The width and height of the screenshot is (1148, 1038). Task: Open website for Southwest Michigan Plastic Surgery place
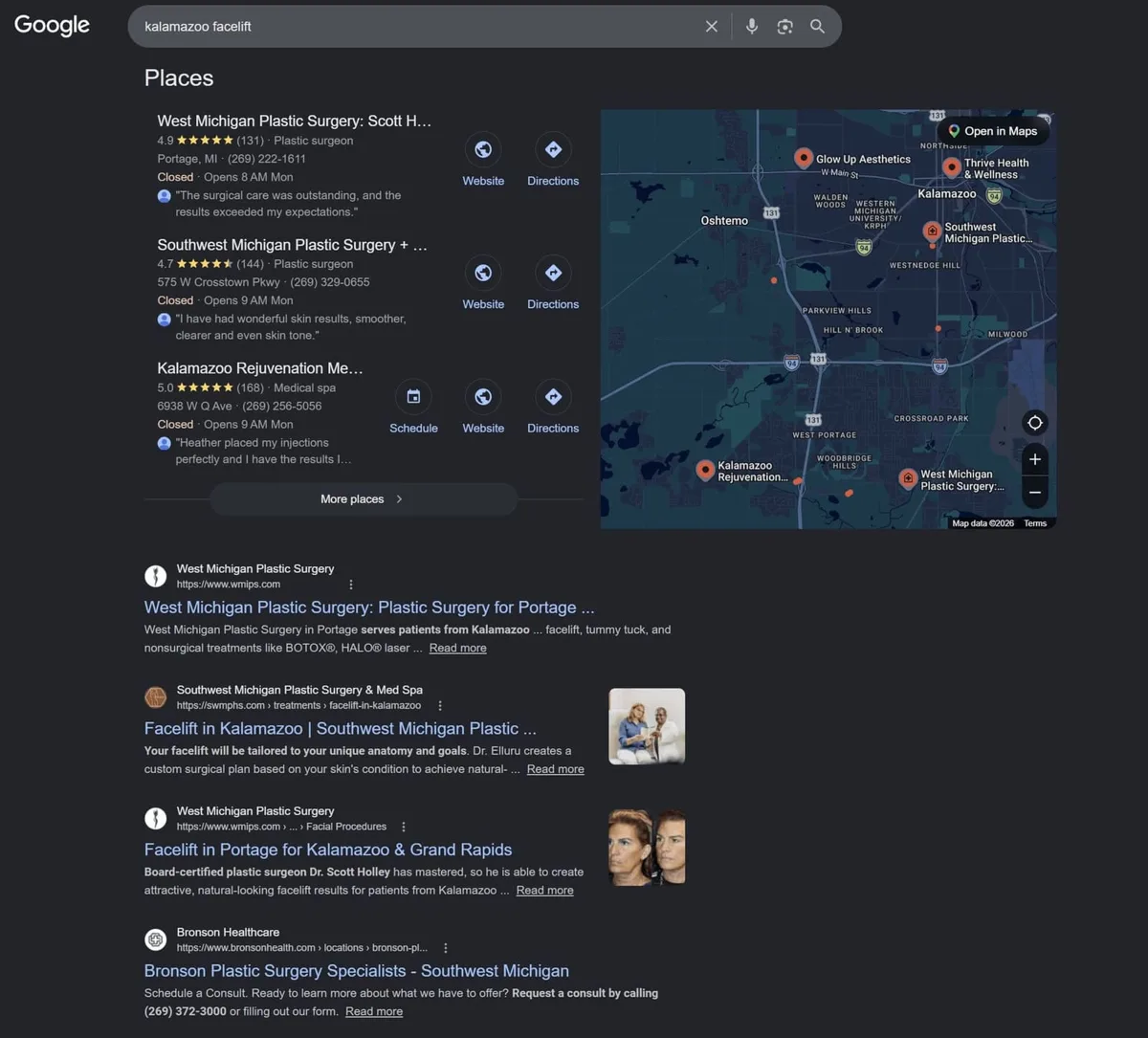coord(483,283)
